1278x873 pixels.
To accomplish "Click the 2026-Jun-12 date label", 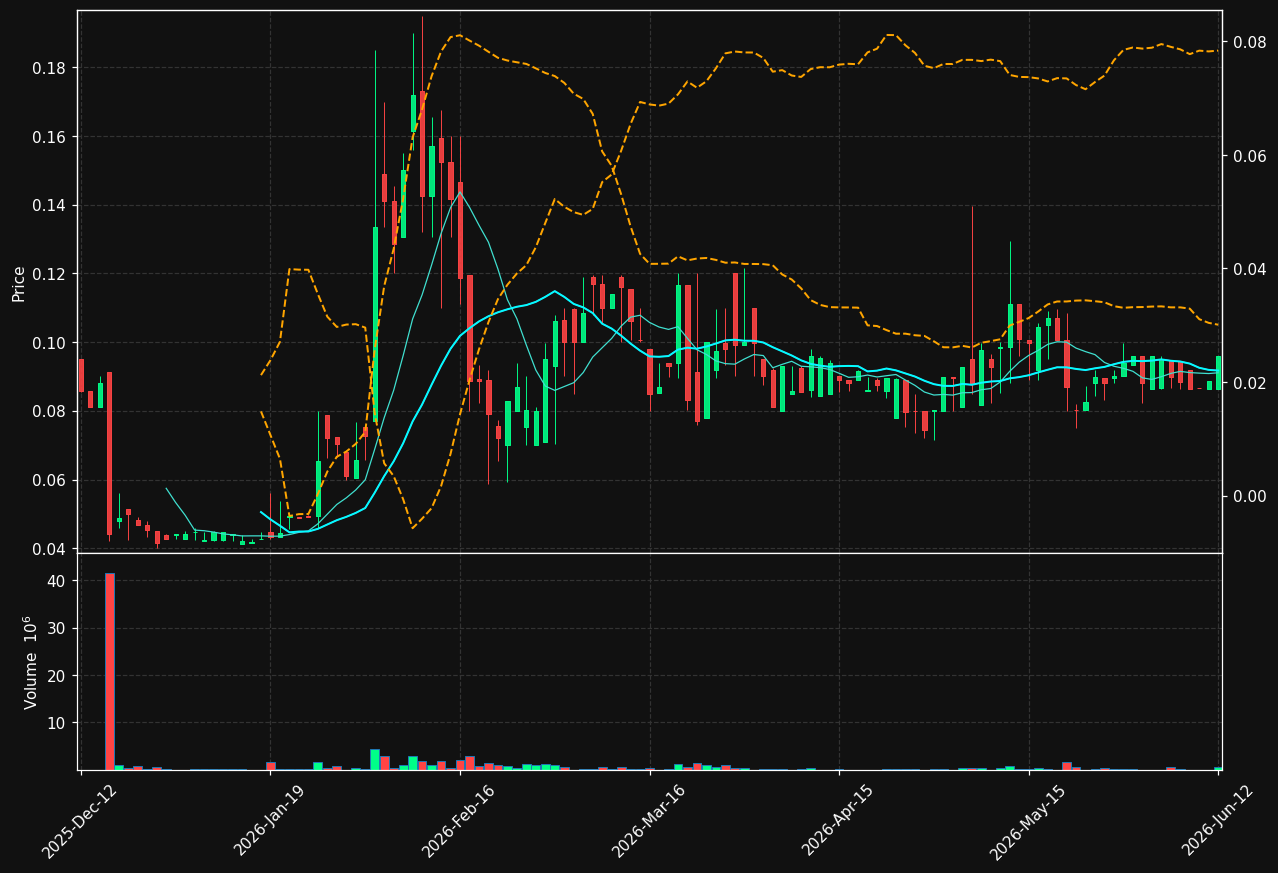I will 1218,821.
